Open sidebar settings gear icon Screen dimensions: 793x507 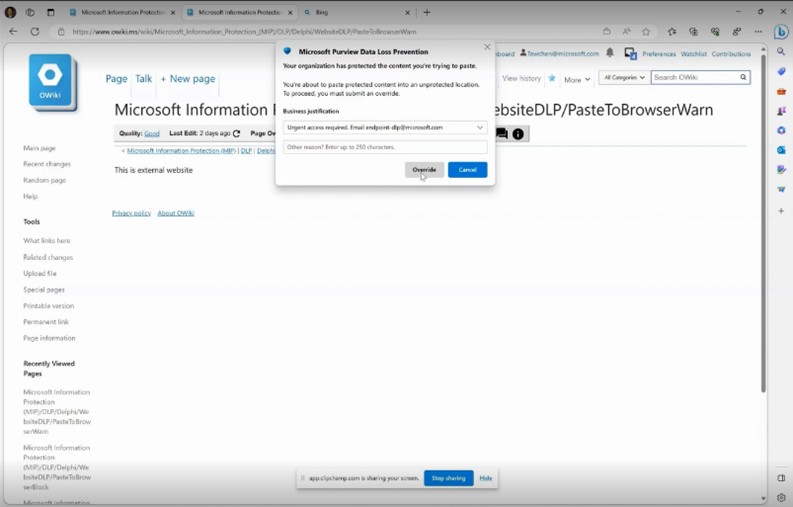[x=781, y=497]
